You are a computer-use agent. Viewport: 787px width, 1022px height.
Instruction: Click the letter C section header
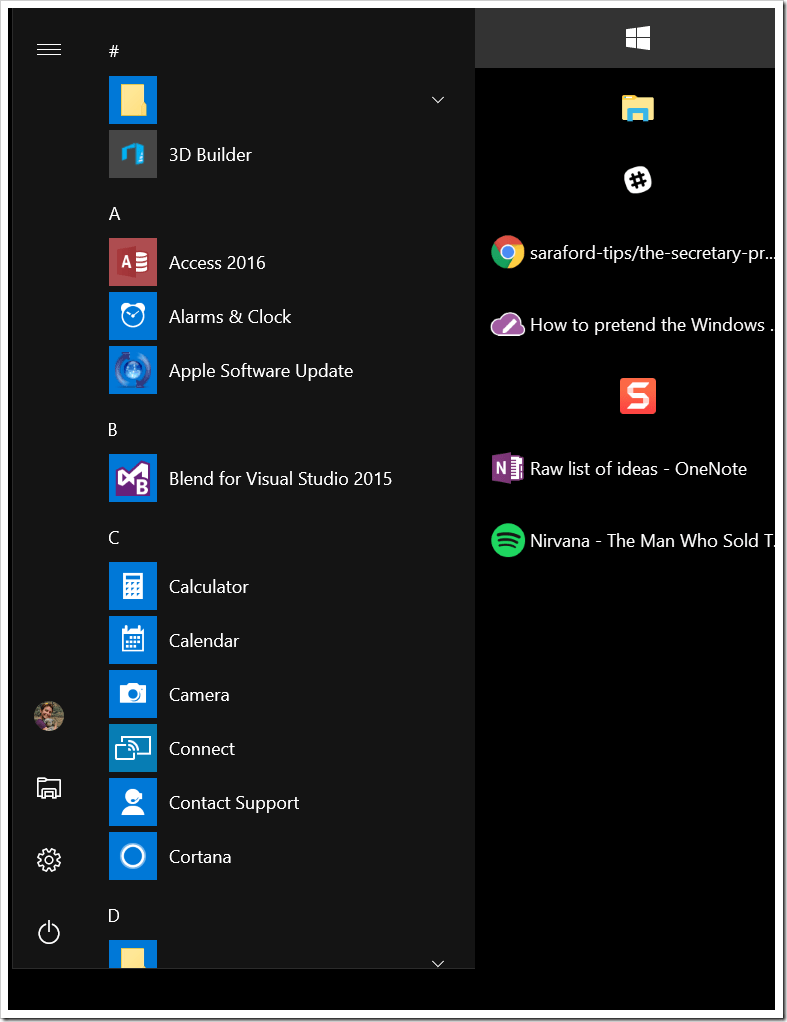[114, 538]
